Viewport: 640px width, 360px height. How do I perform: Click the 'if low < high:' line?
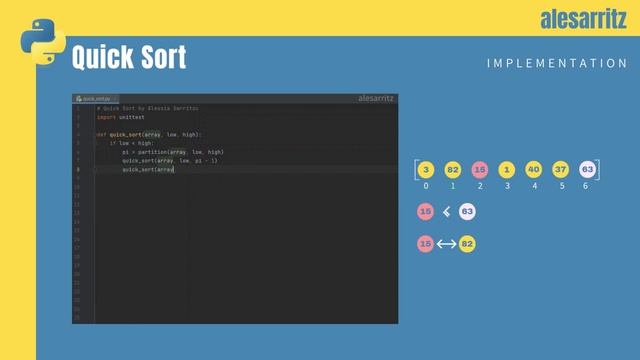(131, 143)
